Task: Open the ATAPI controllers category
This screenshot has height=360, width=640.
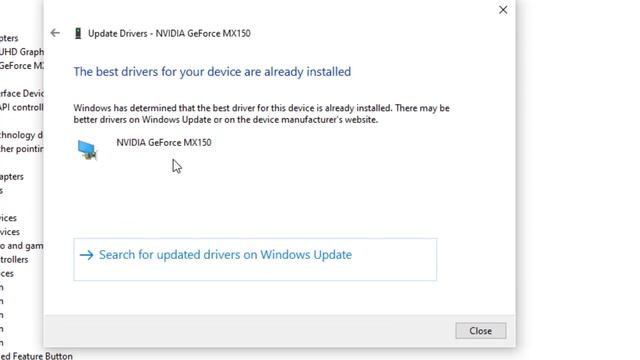Action: pos(22,107)
